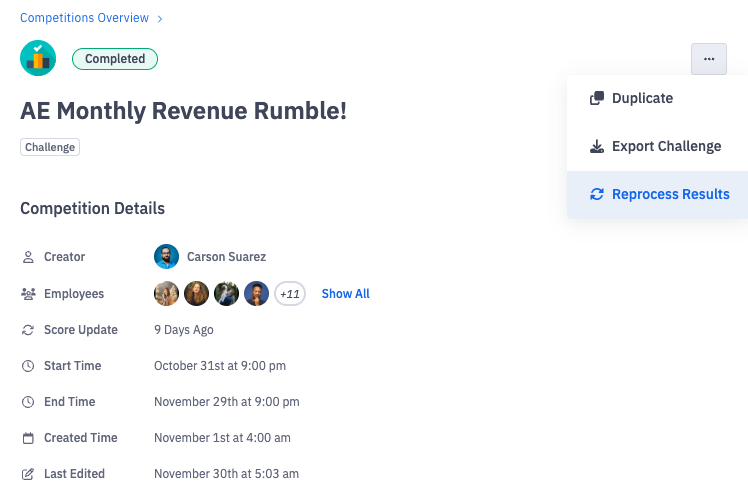Click the second employee avatar

pos(196,294)
